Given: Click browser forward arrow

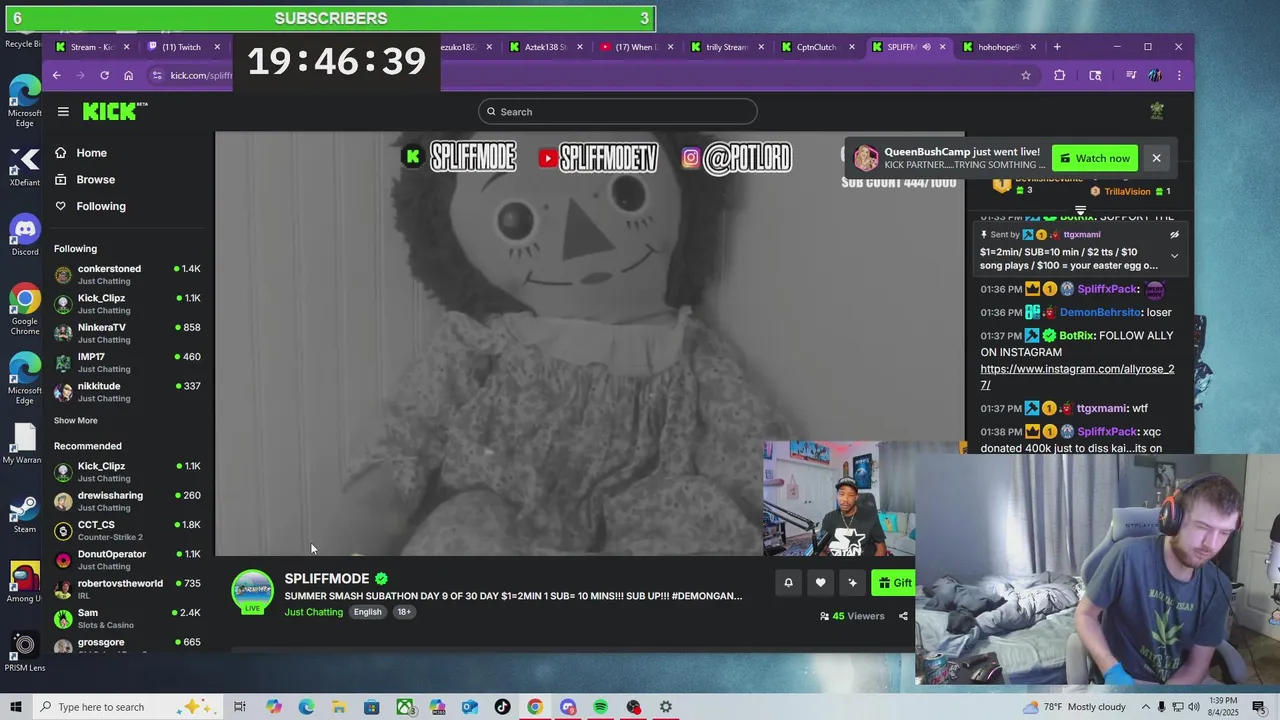Looking at the screenshot, I should [x=81, y=75].
